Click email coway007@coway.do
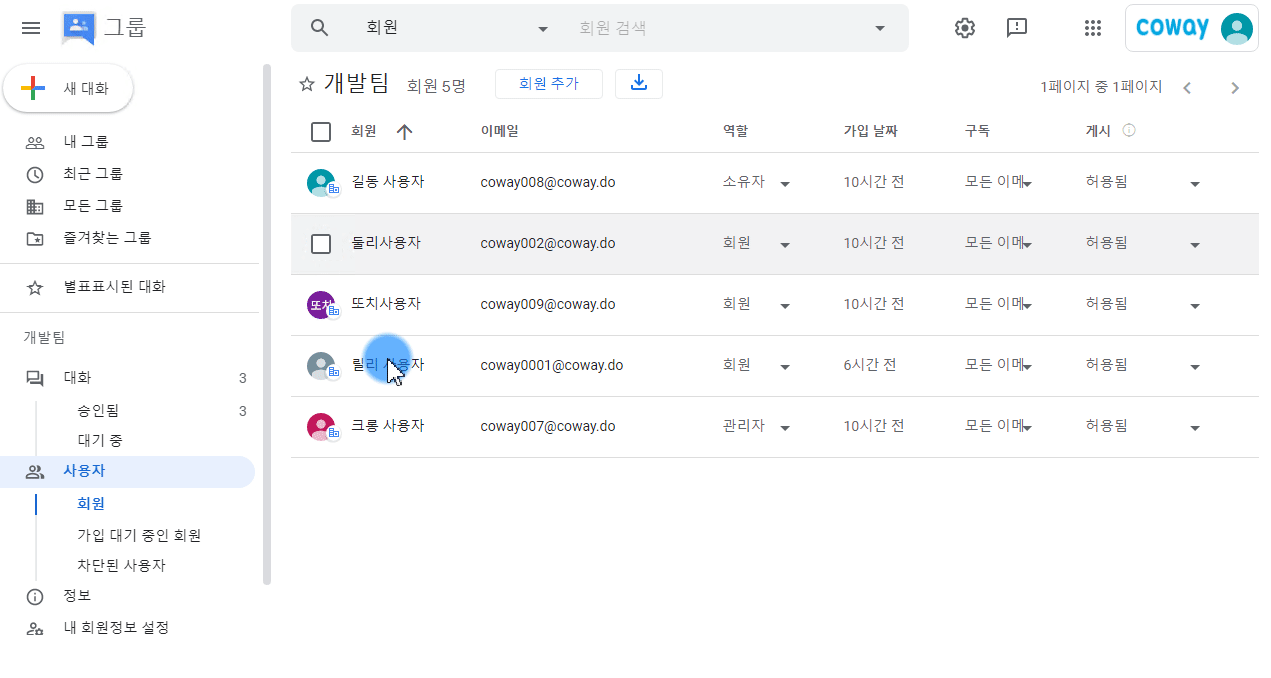 tap(548, 427)
